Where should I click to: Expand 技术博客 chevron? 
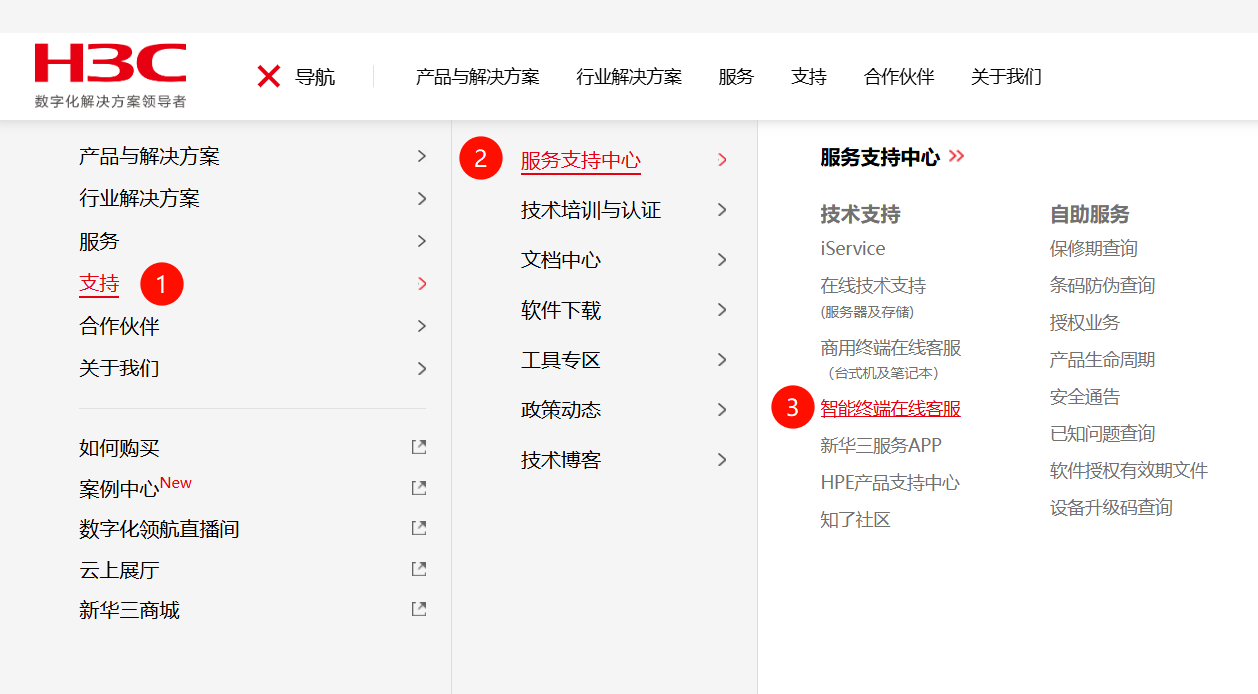[x=722, y=460]
